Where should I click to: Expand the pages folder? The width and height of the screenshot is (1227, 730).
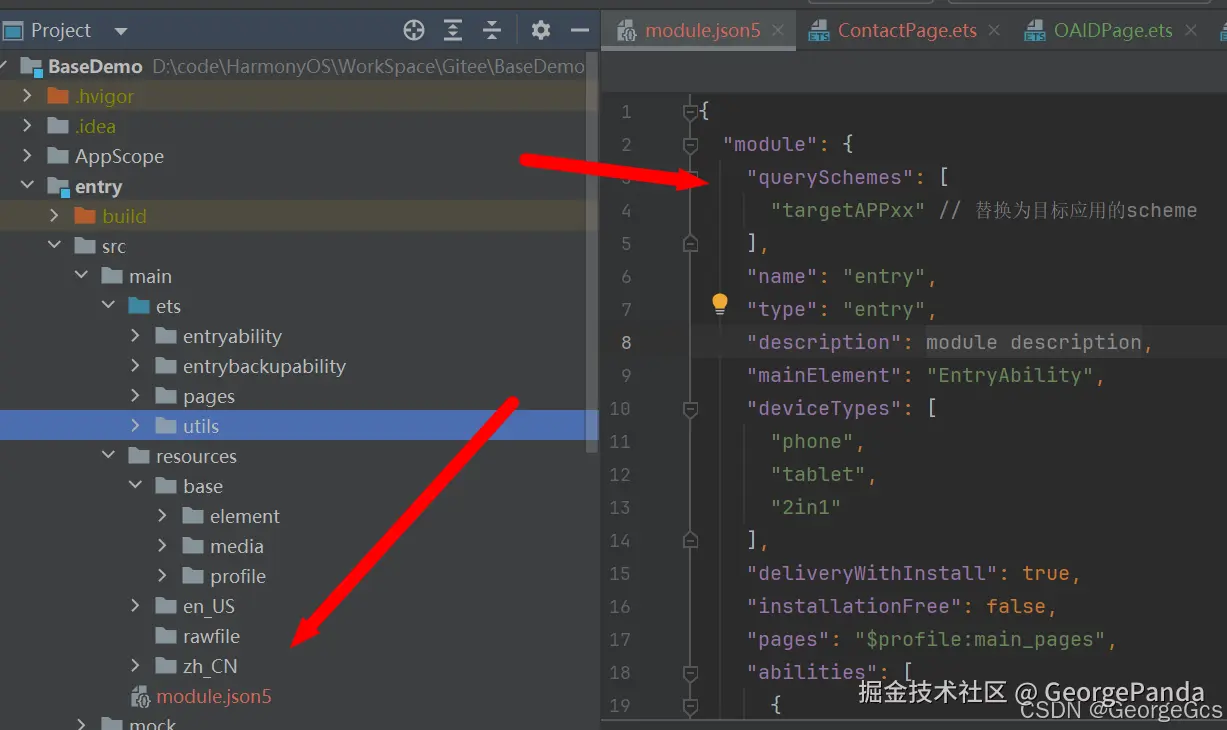(x=136, y=396)
